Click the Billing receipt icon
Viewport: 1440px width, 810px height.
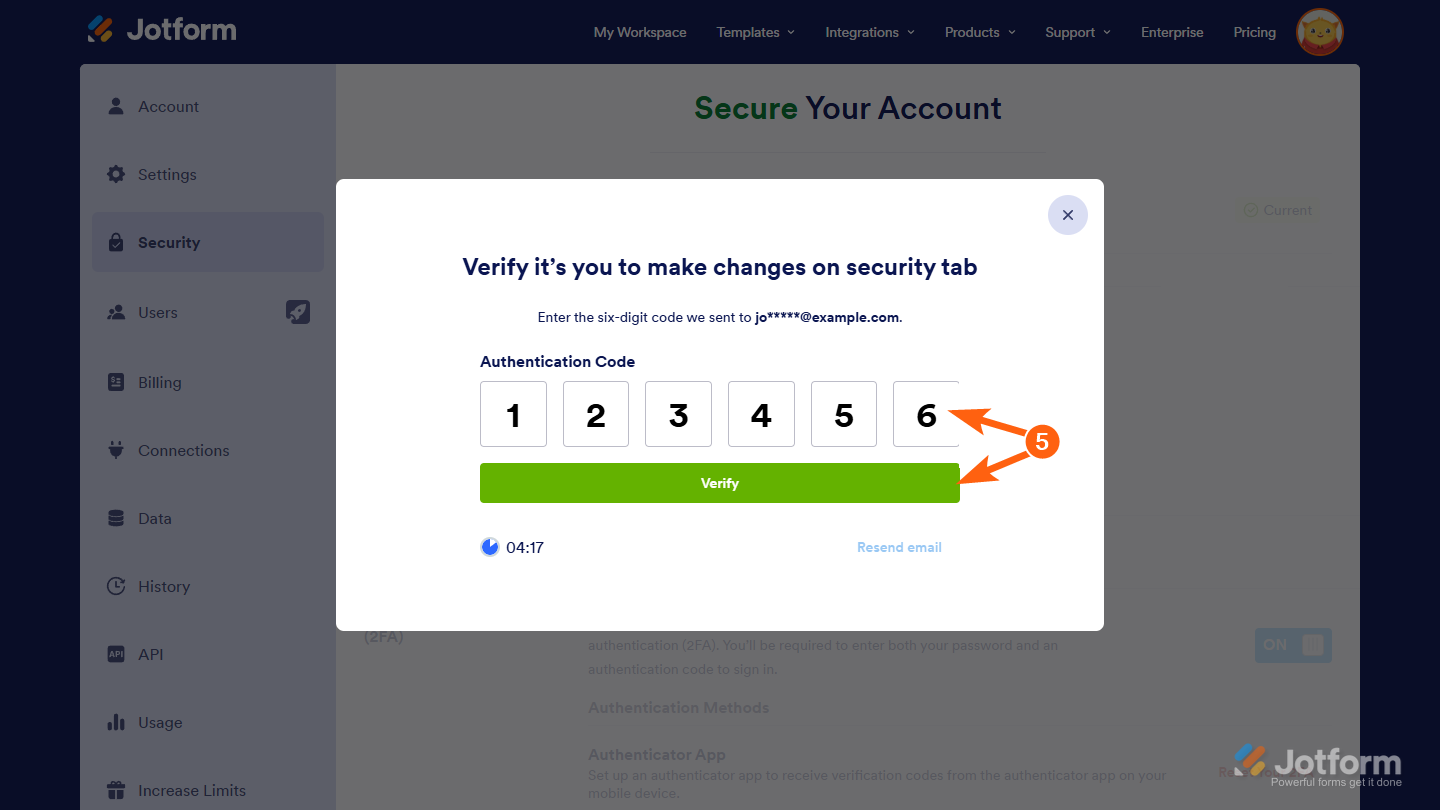coord(116,382)
